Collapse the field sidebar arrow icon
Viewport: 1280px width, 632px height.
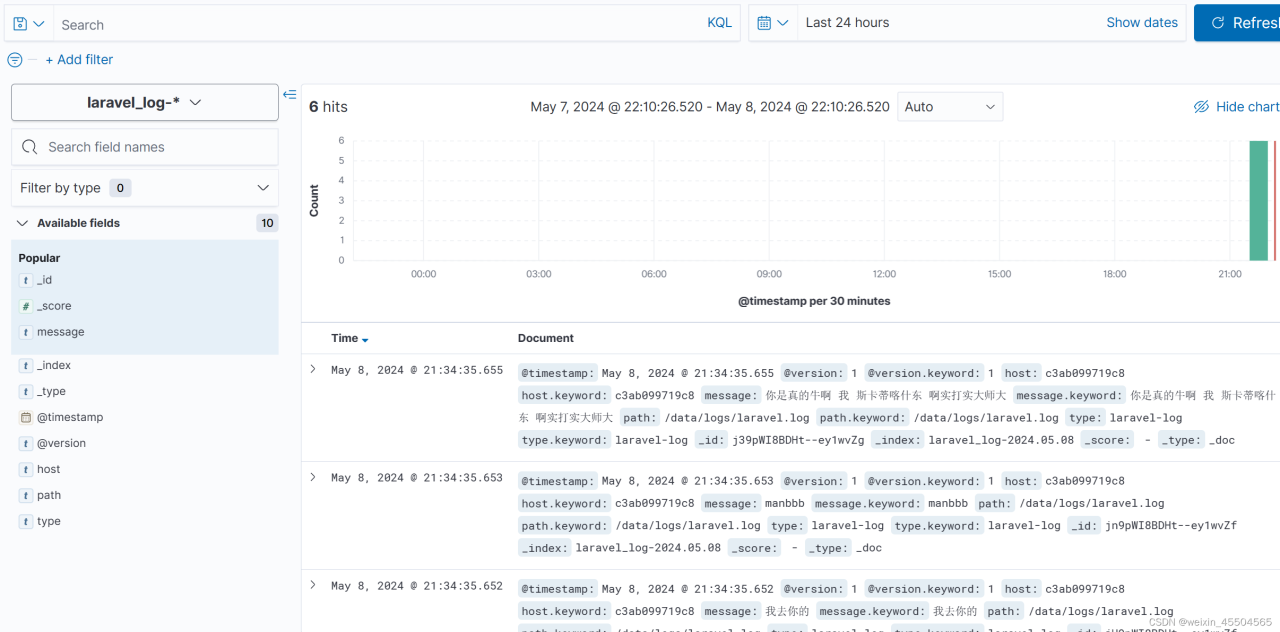pyautogui.click(x=289, y=95)
